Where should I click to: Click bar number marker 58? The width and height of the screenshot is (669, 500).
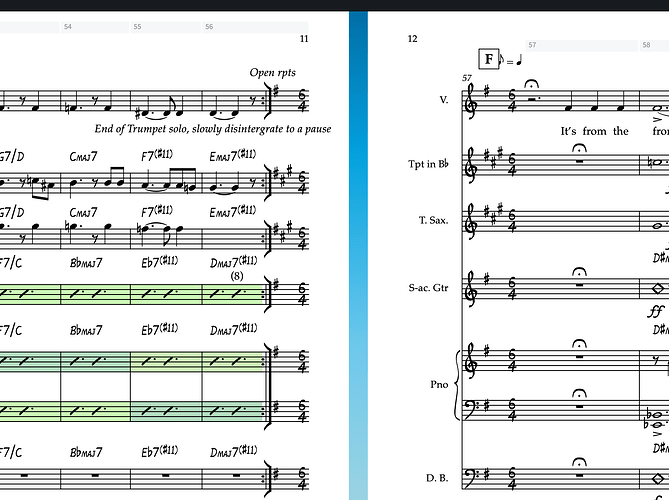pyautogui.click(x=654, y=45)
